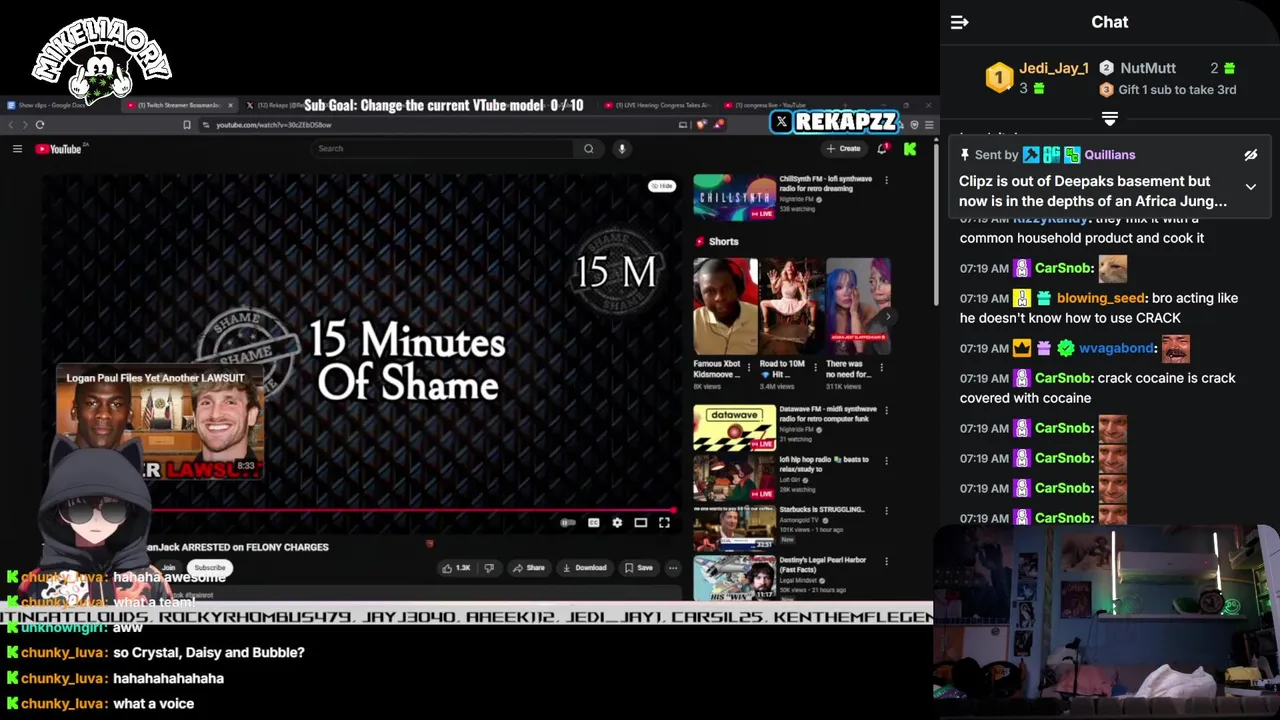Open the green K account avatar on YouTube

(x=910, y=149)
